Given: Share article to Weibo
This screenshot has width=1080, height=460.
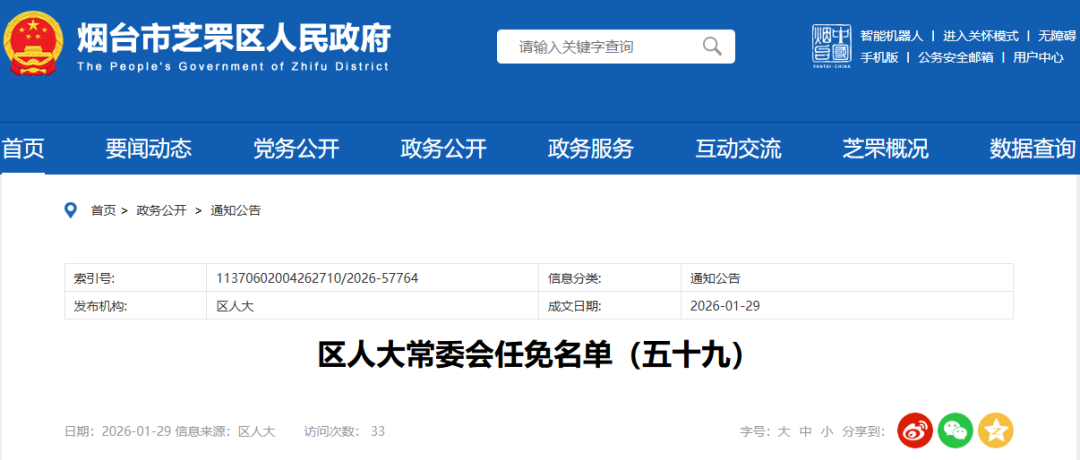Looking at the screenshot, I should tap(914, 430).
